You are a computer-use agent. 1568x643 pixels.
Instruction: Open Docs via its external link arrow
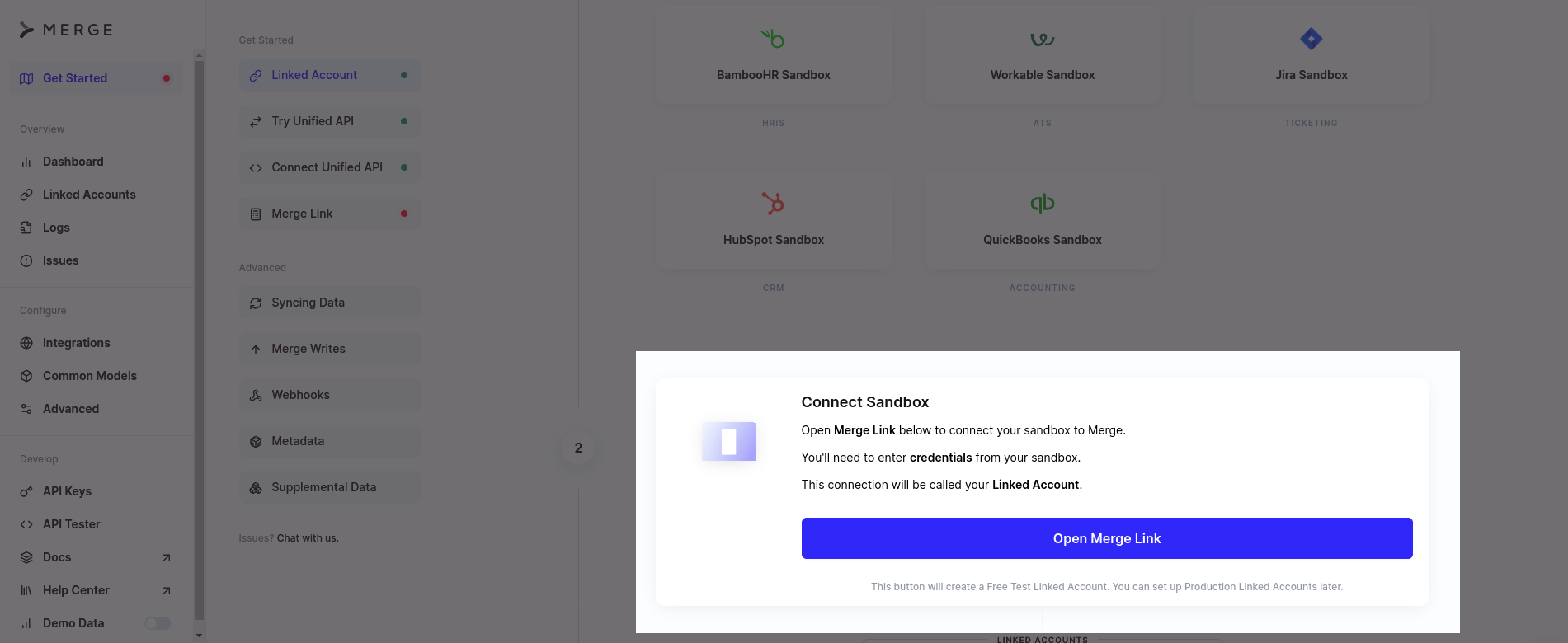tap(165, 556)
